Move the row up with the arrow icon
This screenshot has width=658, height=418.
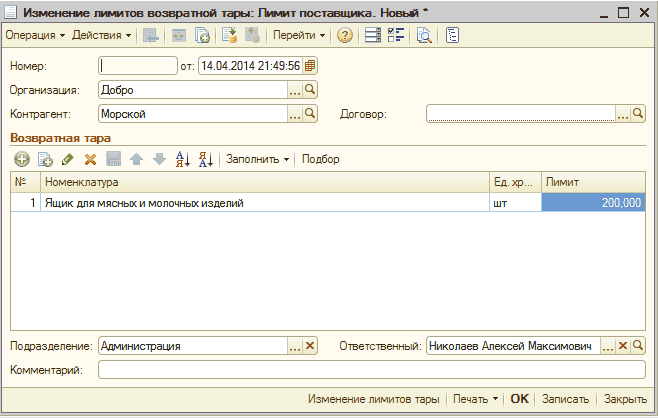136,159
